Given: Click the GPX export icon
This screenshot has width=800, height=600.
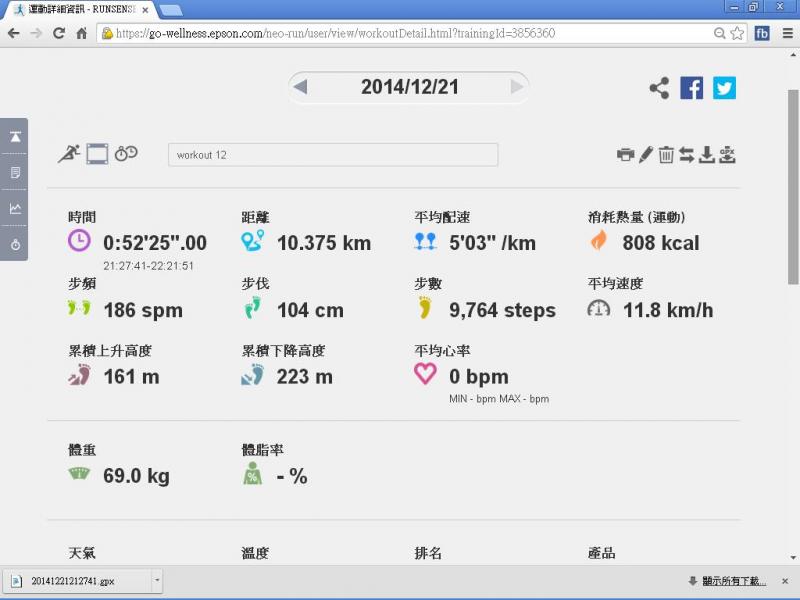Looking at the screenshot, I should pyautogui.click(x=727, y=155).
